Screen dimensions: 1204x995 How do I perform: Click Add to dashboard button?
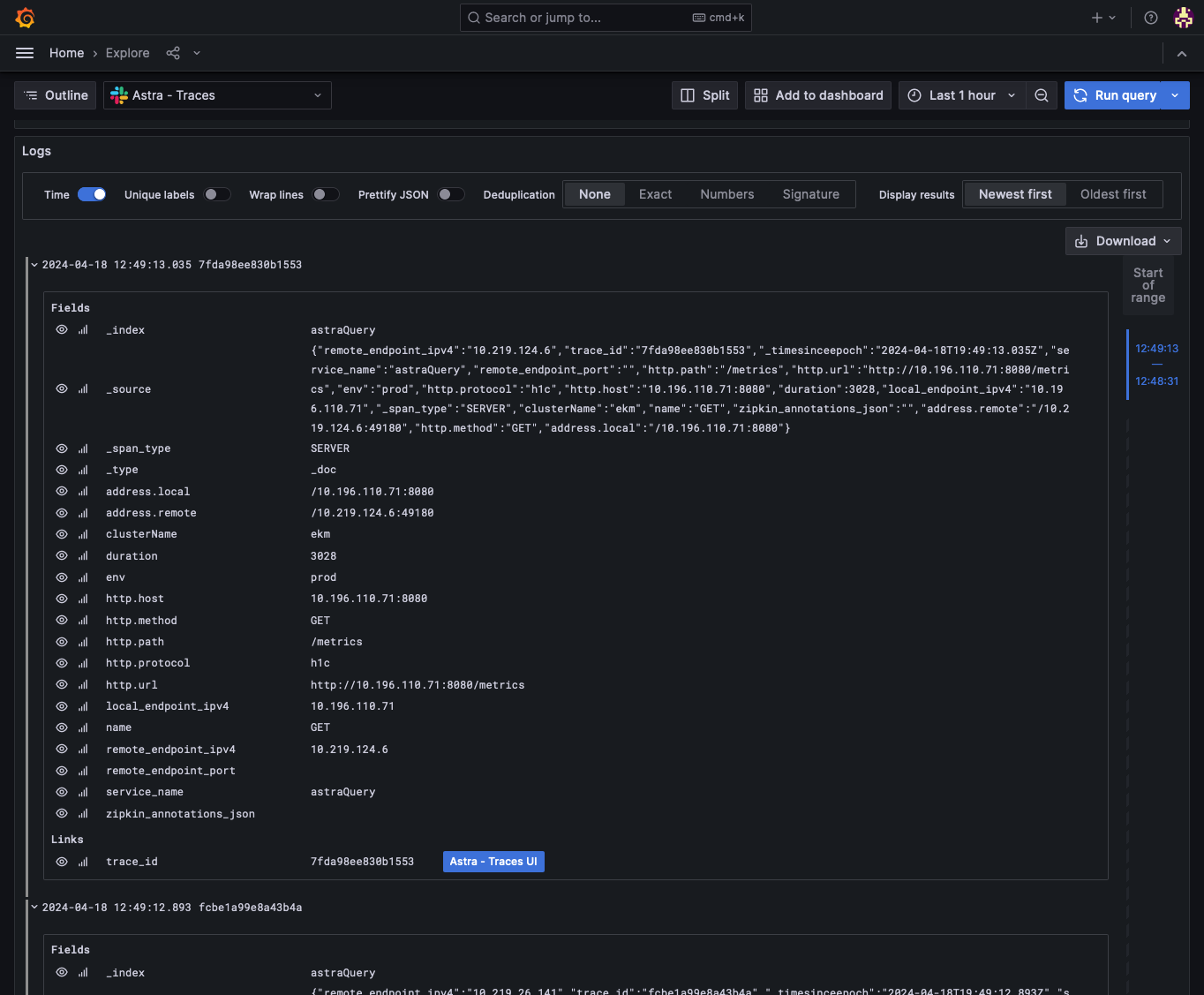point(818,95)
